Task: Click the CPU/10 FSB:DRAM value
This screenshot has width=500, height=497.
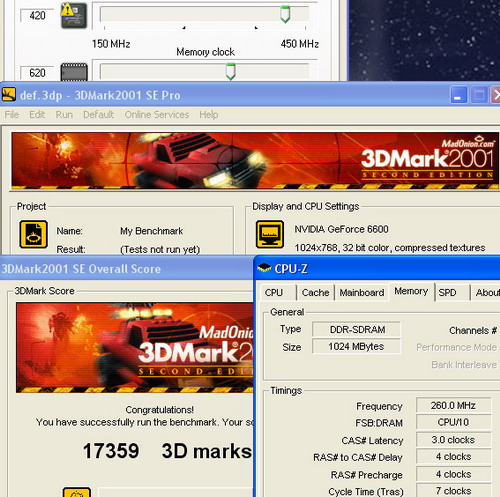Action: click(453, 422)
